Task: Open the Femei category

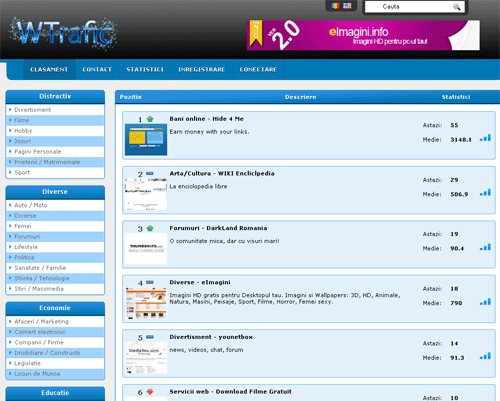Action: tap(55, 226)
